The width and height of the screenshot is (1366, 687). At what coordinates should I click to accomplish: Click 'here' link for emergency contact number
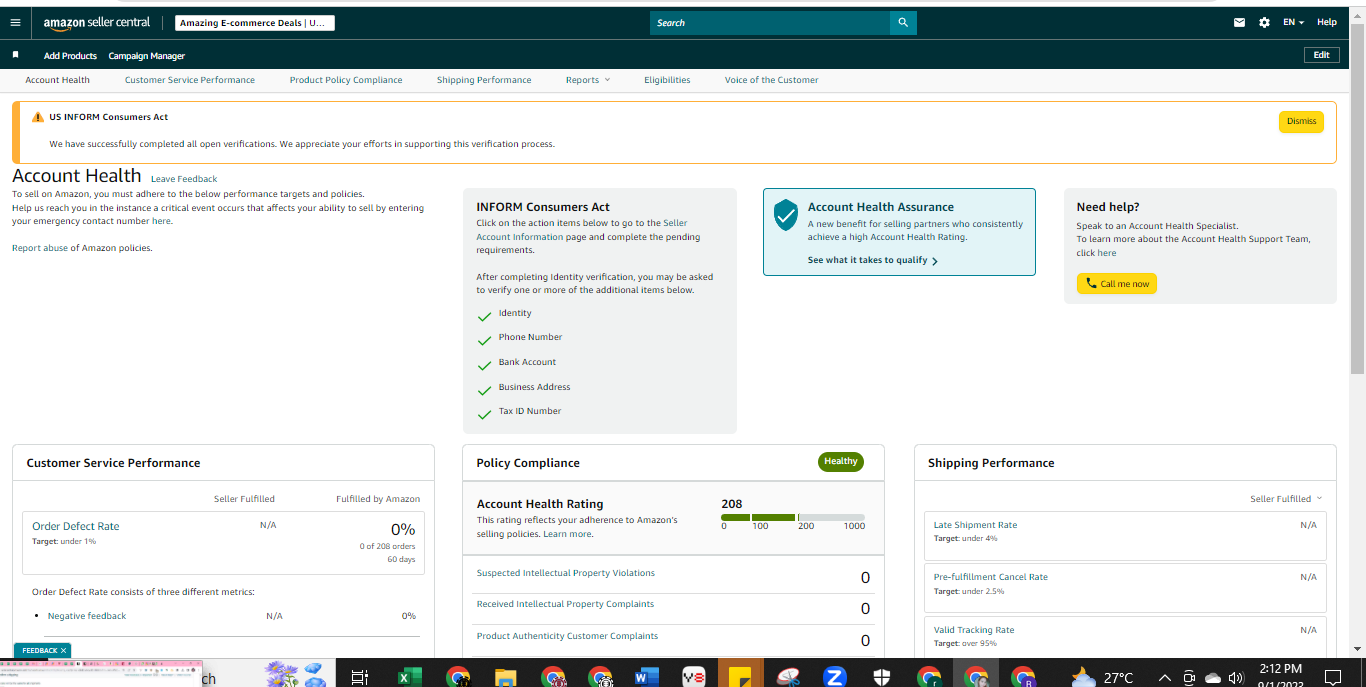tap(161, 221)
